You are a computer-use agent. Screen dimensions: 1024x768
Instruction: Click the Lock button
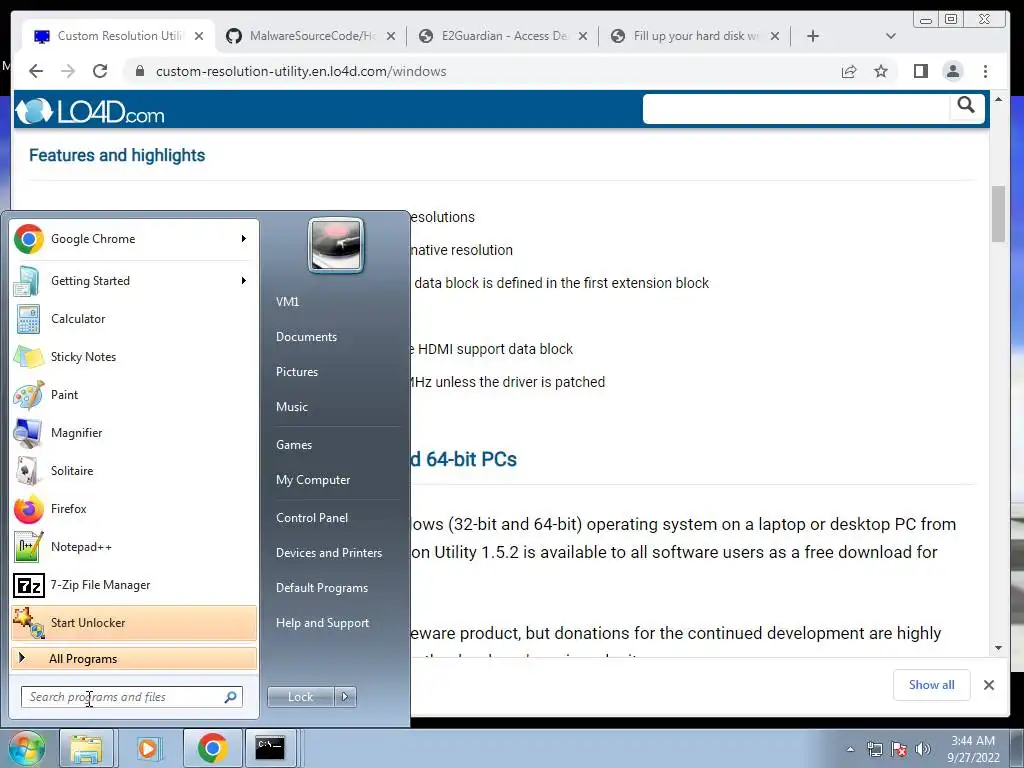click(300, 697)
